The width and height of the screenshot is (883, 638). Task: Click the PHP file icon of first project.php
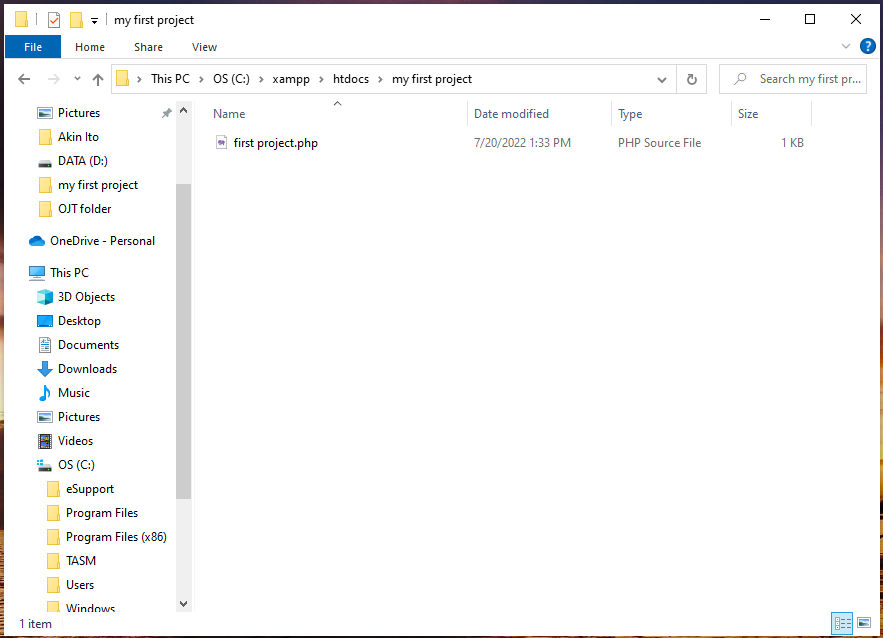click(x=221, y=142)
